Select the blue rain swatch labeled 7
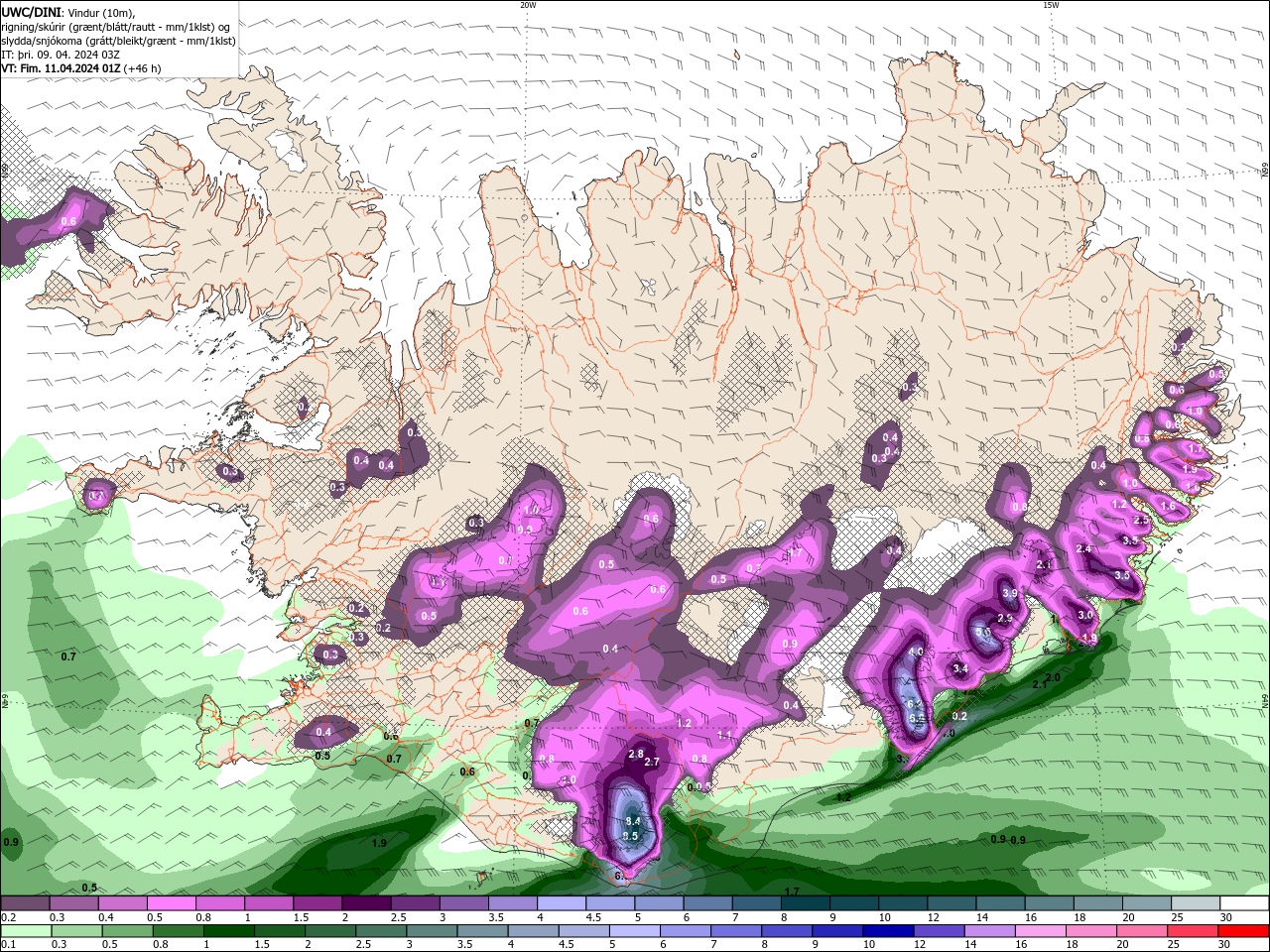The image size is (1270, 952). tap(736, 931)
